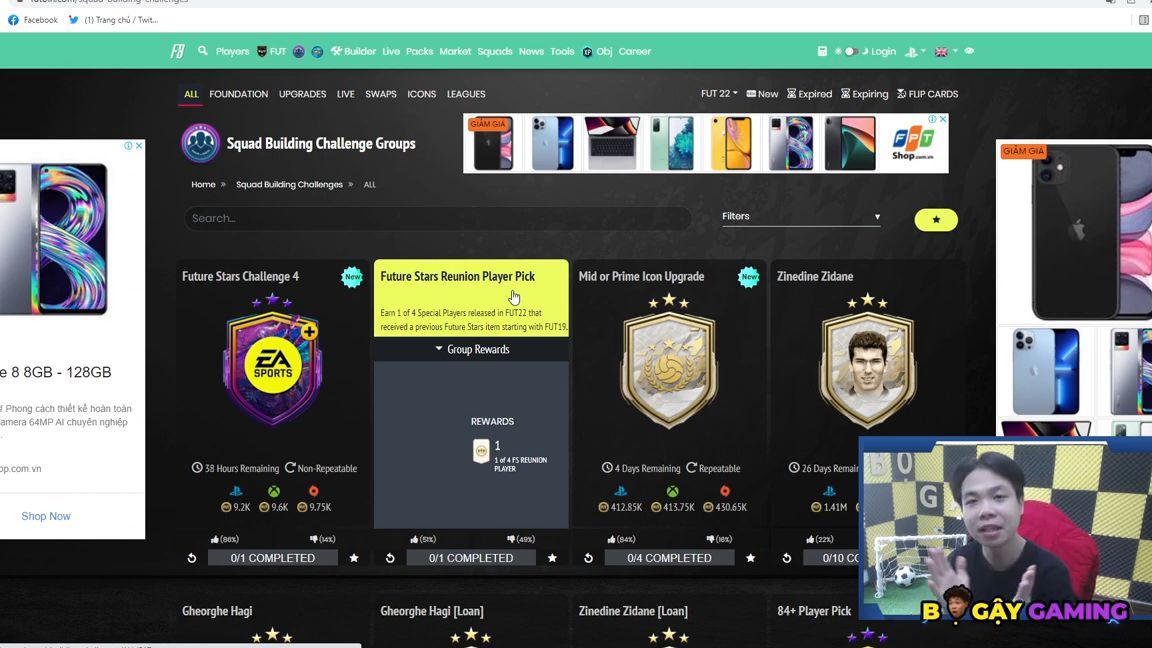Click the yellow star favorites button

point(936,220)
